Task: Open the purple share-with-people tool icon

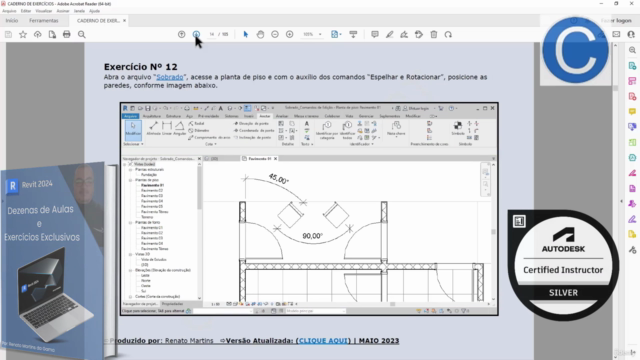Action: coord(632,204)
